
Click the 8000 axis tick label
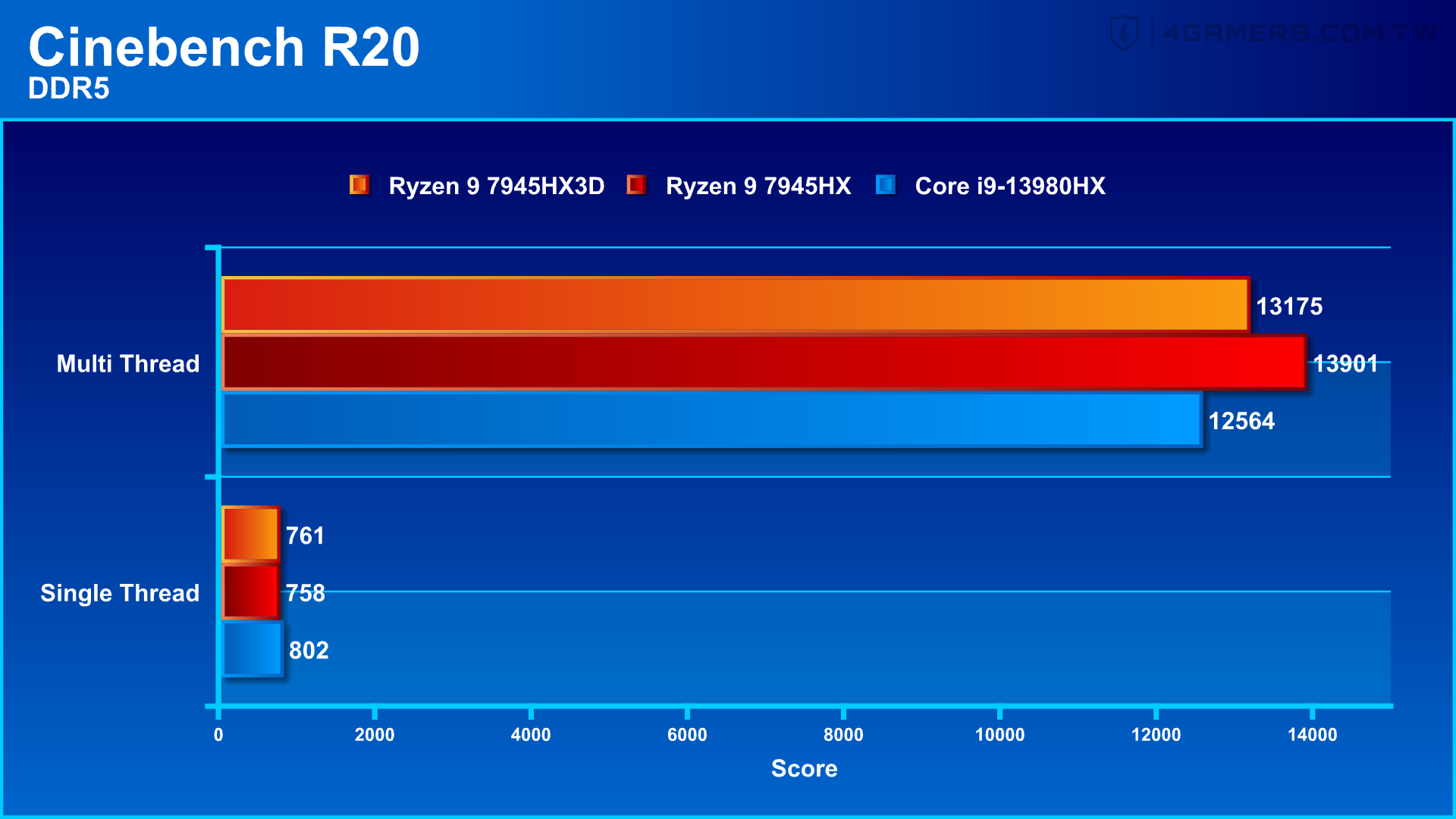[x=843, y=735]
